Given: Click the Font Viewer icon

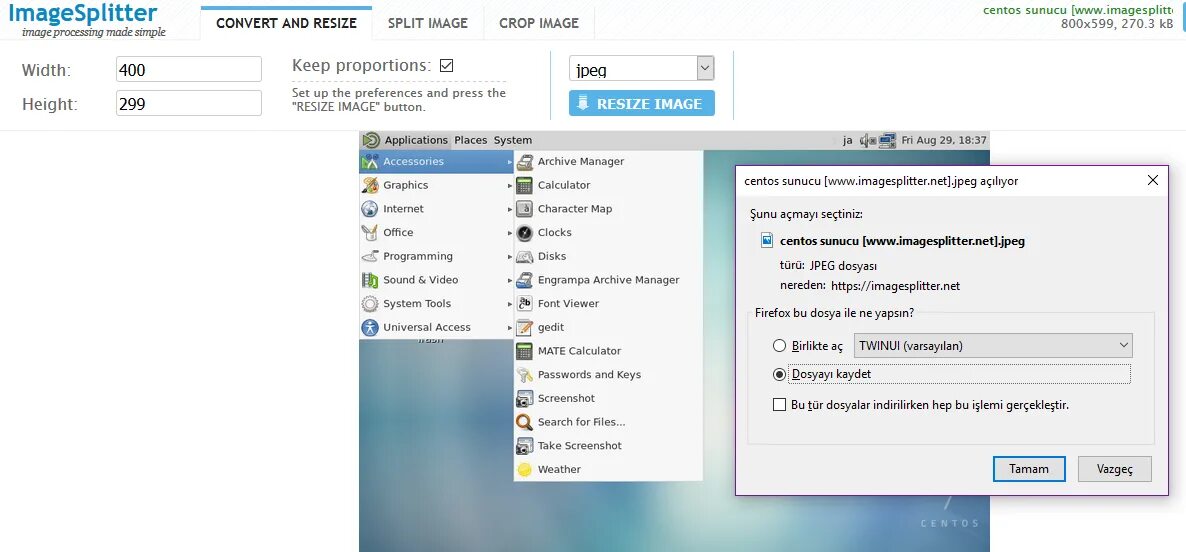Looking at the screenshot, I should (525, 304).
